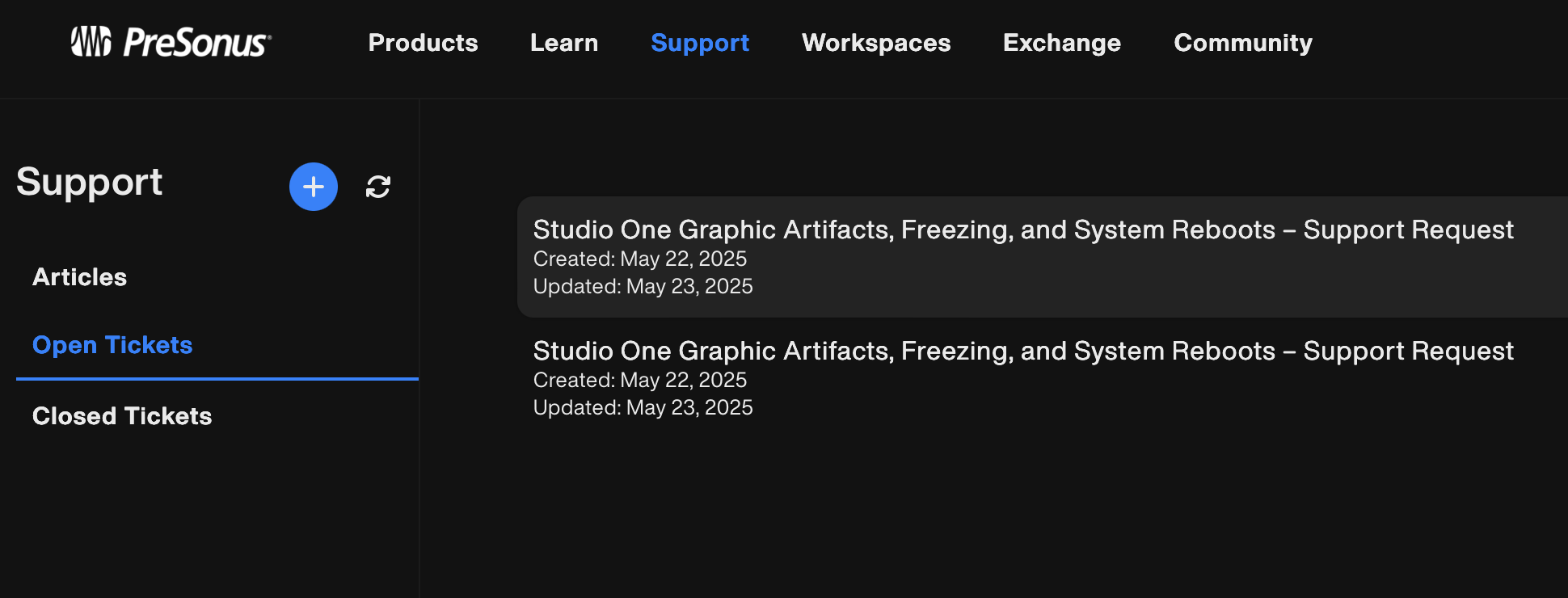Select the Open Tickets sidebar tab
Image resolution: width=1568 pixels, height=598 pixels.
point(112,345)
